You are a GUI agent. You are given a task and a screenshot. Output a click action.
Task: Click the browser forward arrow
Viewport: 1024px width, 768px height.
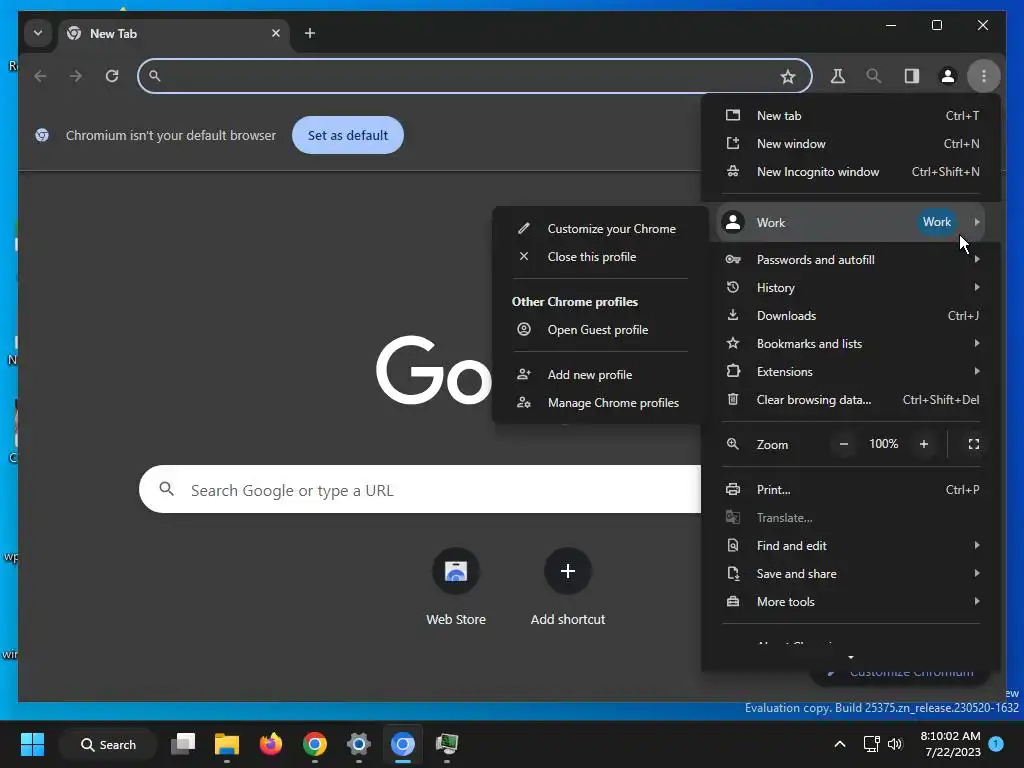(x=76, y=76)
